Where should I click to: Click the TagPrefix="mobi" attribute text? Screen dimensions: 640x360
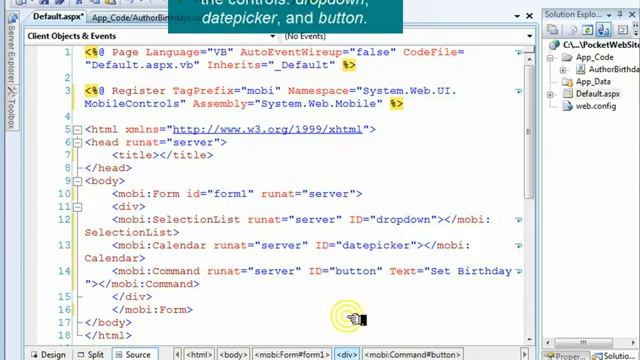click(x=227, y=91)
